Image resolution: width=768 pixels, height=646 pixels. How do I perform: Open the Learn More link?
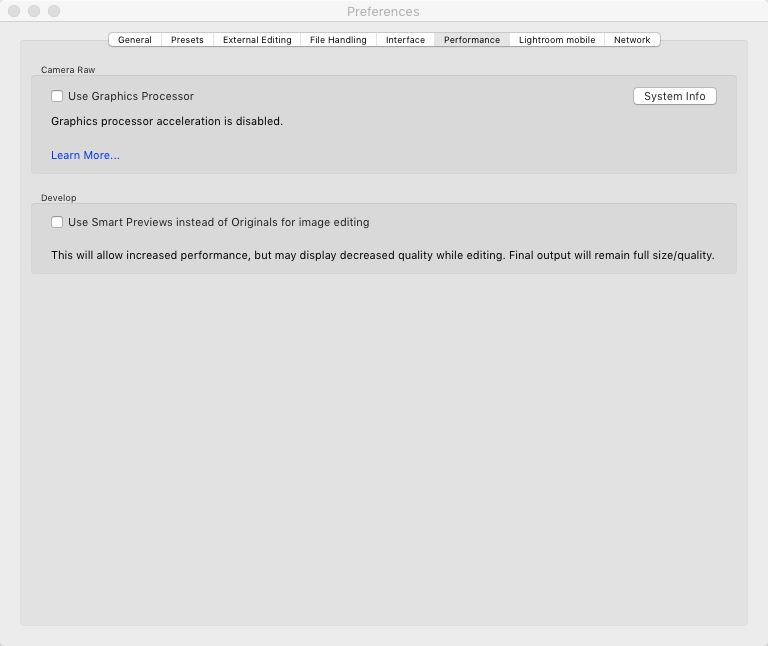pyautogui.click(x=85, y=155)
